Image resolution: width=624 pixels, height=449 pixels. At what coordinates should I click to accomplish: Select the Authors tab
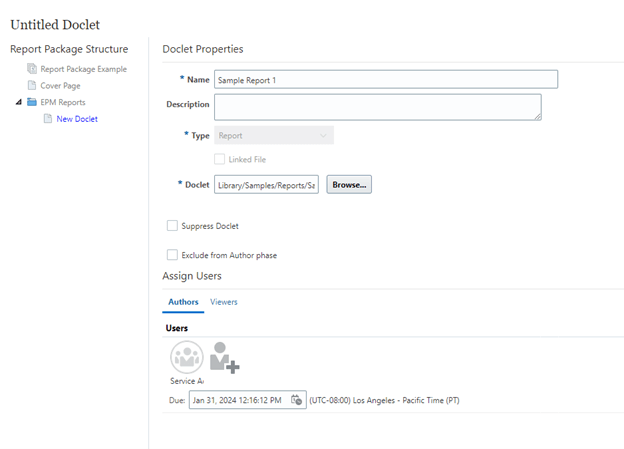tap(182, 301)
